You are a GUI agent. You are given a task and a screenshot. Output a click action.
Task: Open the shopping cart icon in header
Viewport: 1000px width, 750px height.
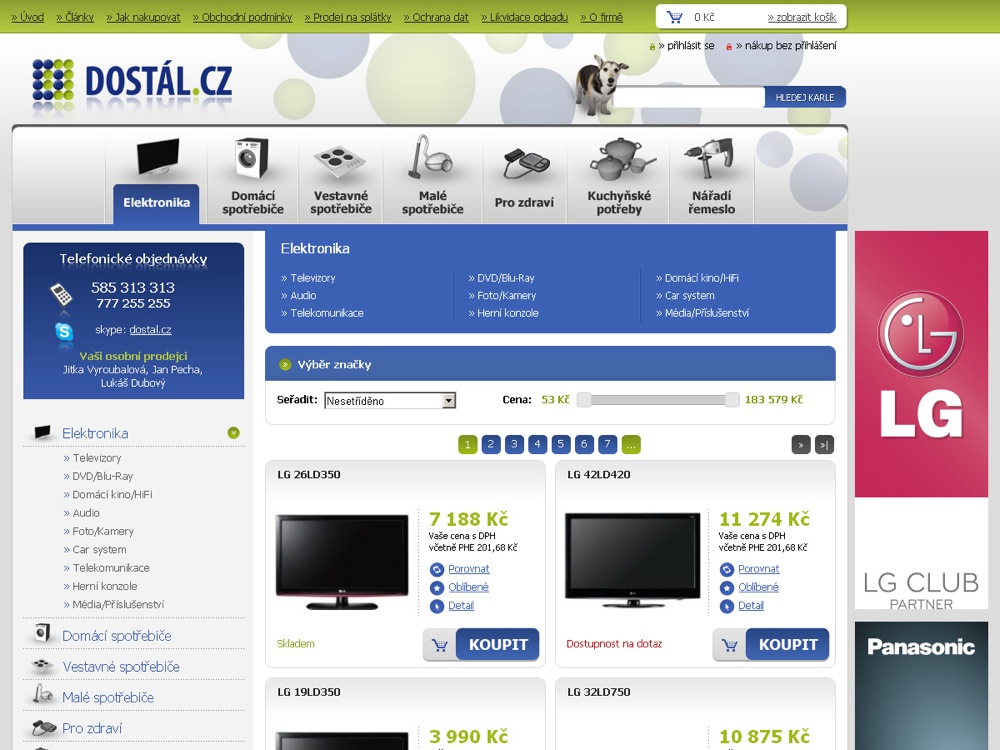pos(674,17)
